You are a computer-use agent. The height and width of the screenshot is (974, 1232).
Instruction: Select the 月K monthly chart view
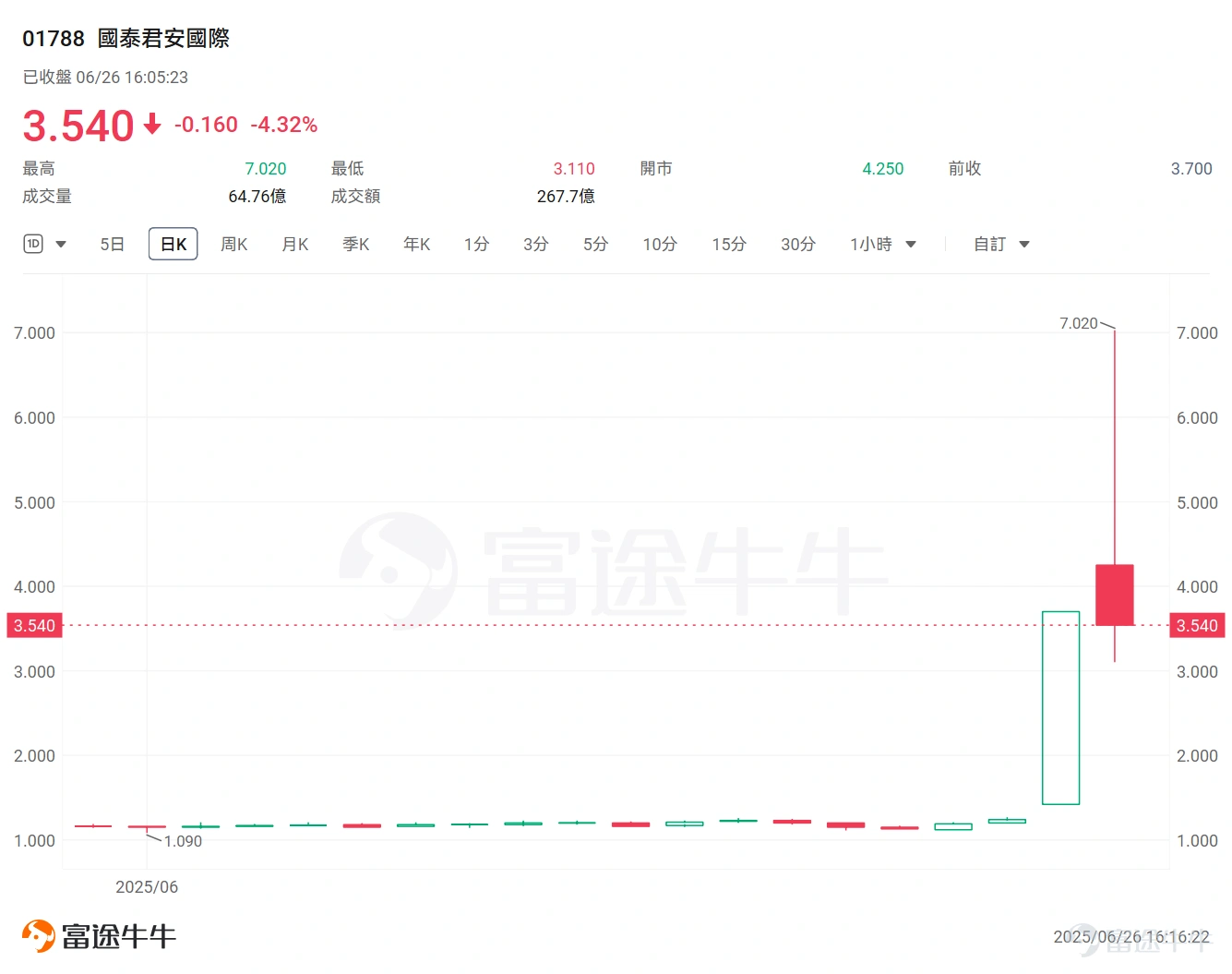point(294,244)
